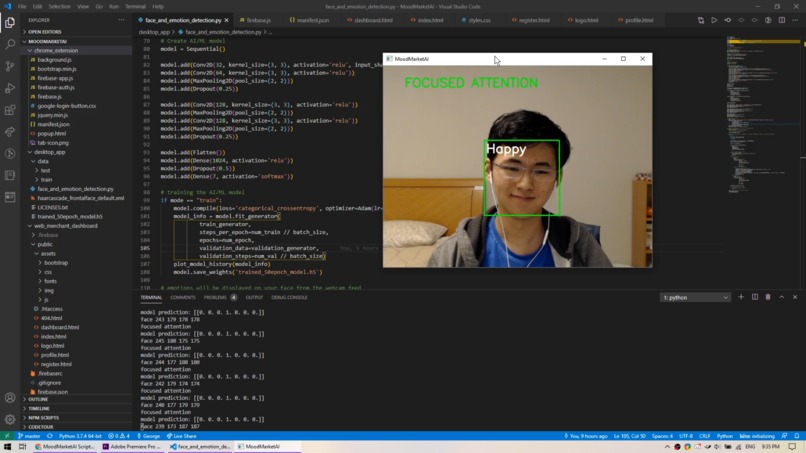
Task: Open the Extensions view
Action: 10,111
